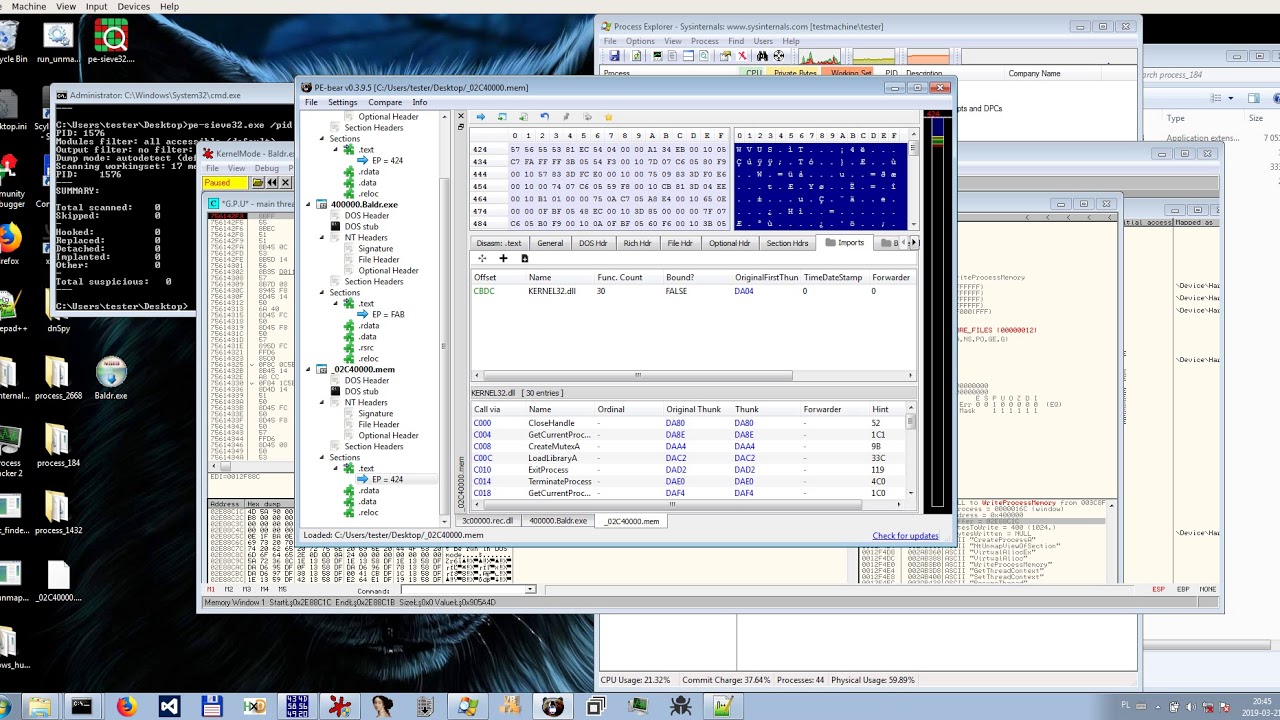Select the KERNEL32.dll row in the imports table

(x=693, y=291)
